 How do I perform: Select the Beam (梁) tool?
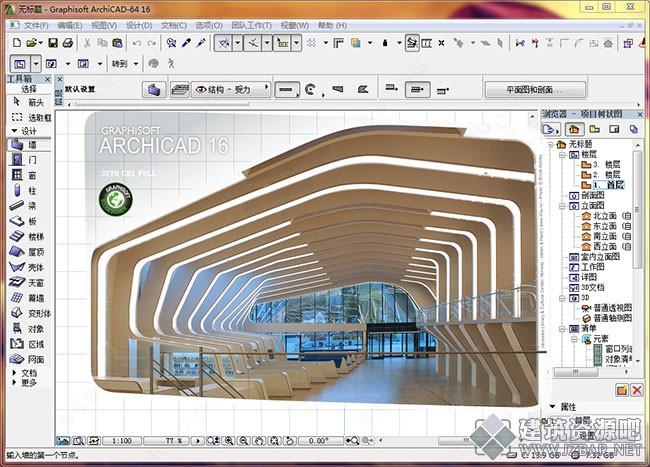coord(29,206)
